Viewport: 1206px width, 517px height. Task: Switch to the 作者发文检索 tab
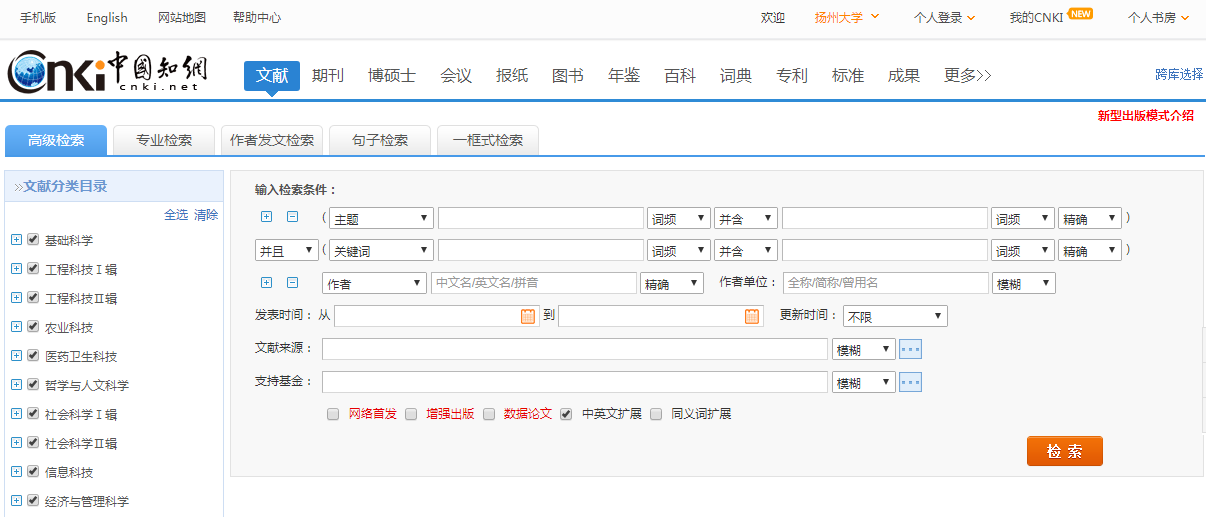272,140
